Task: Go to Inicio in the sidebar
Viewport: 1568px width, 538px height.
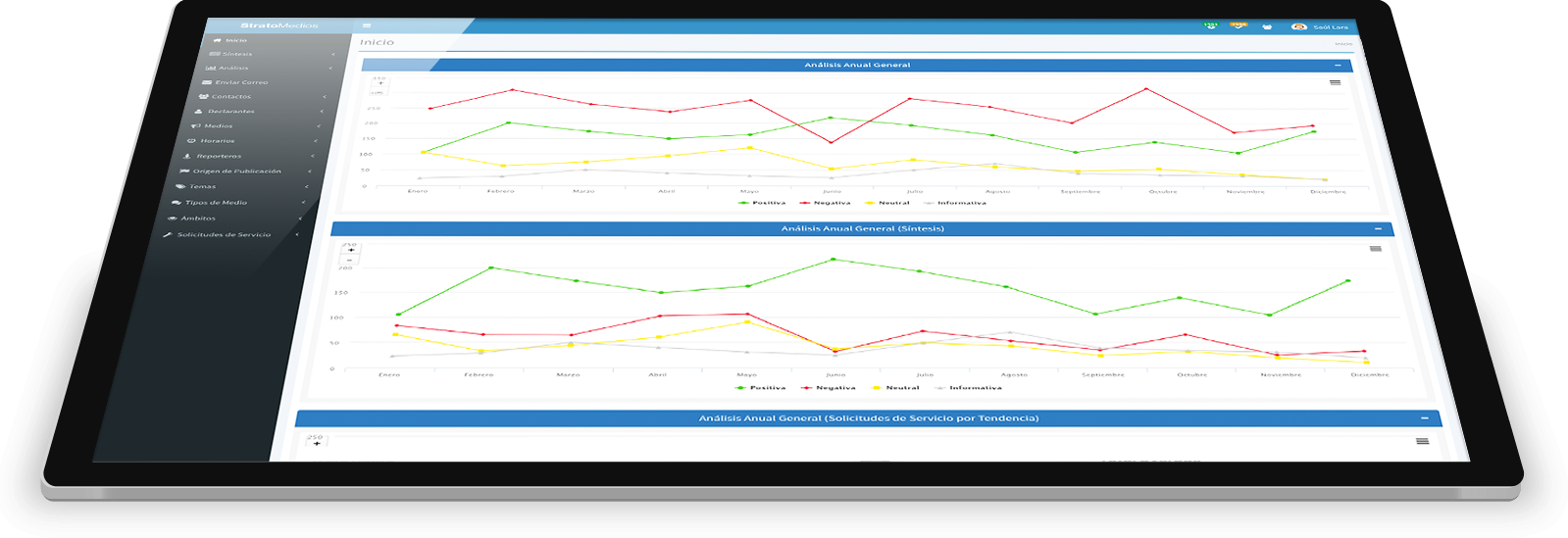Action: (x=235, y=40)
